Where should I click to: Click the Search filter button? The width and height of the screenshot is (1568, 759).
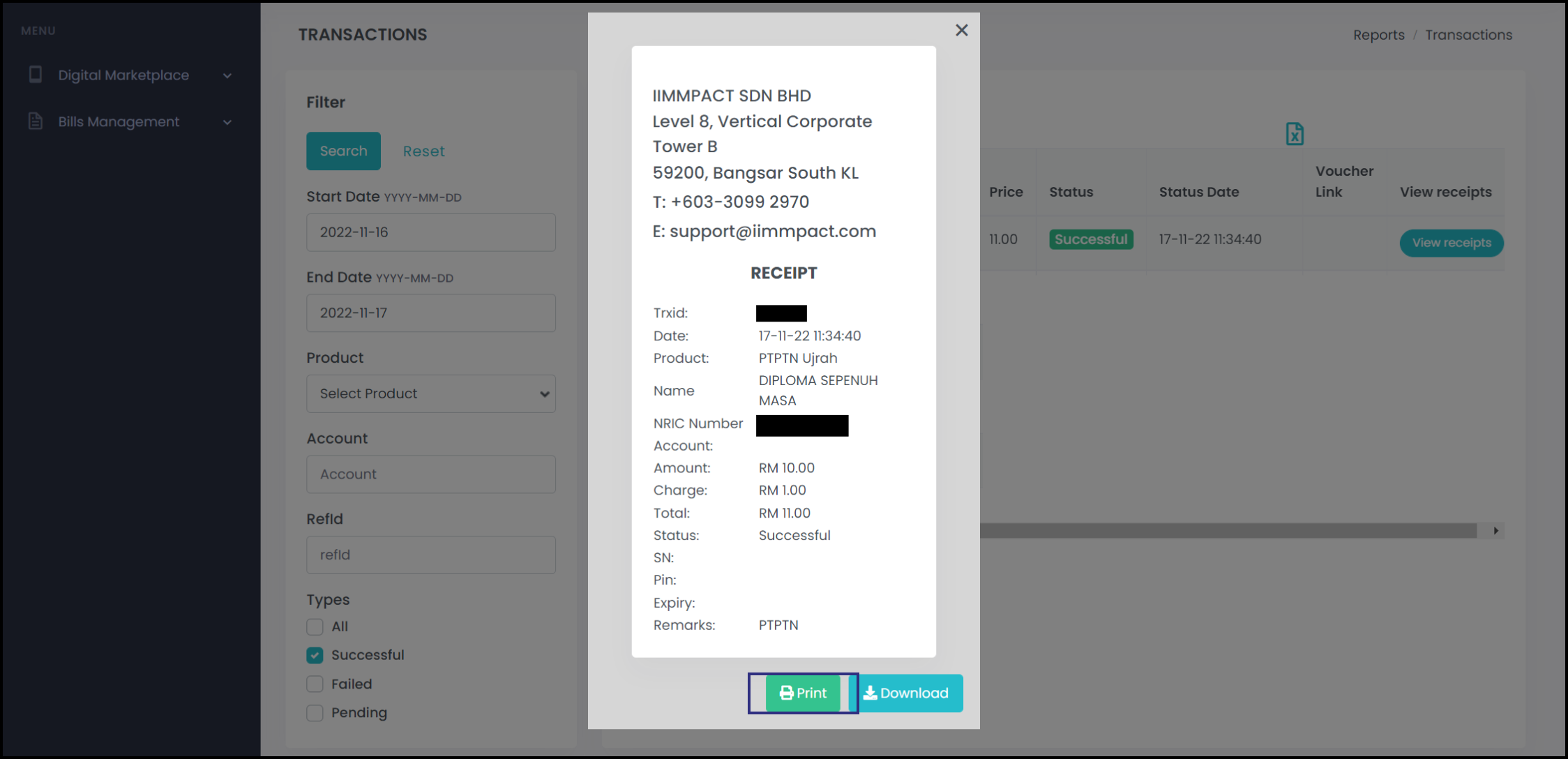[343, 151]
